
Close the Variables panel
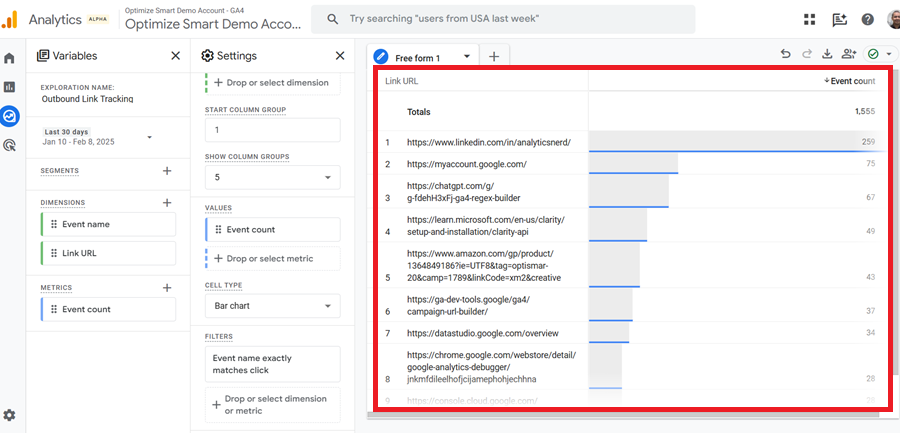[176, 56]
